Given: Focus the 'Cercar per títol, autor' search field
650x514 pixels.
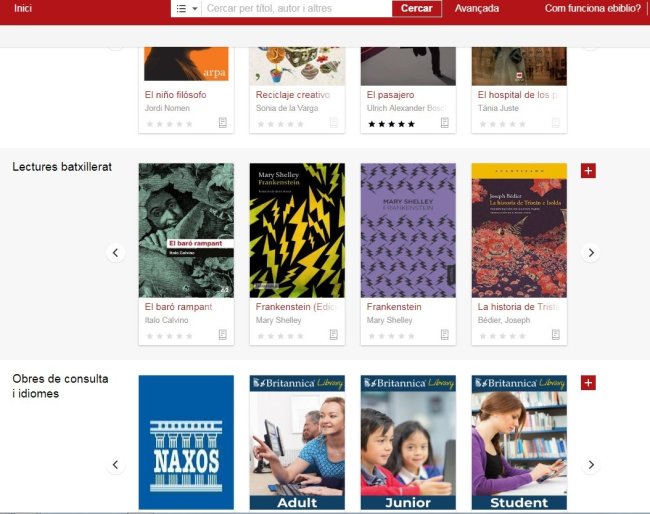Looking at the screenshot, I should pyautogui.click(x=297, y=8).
